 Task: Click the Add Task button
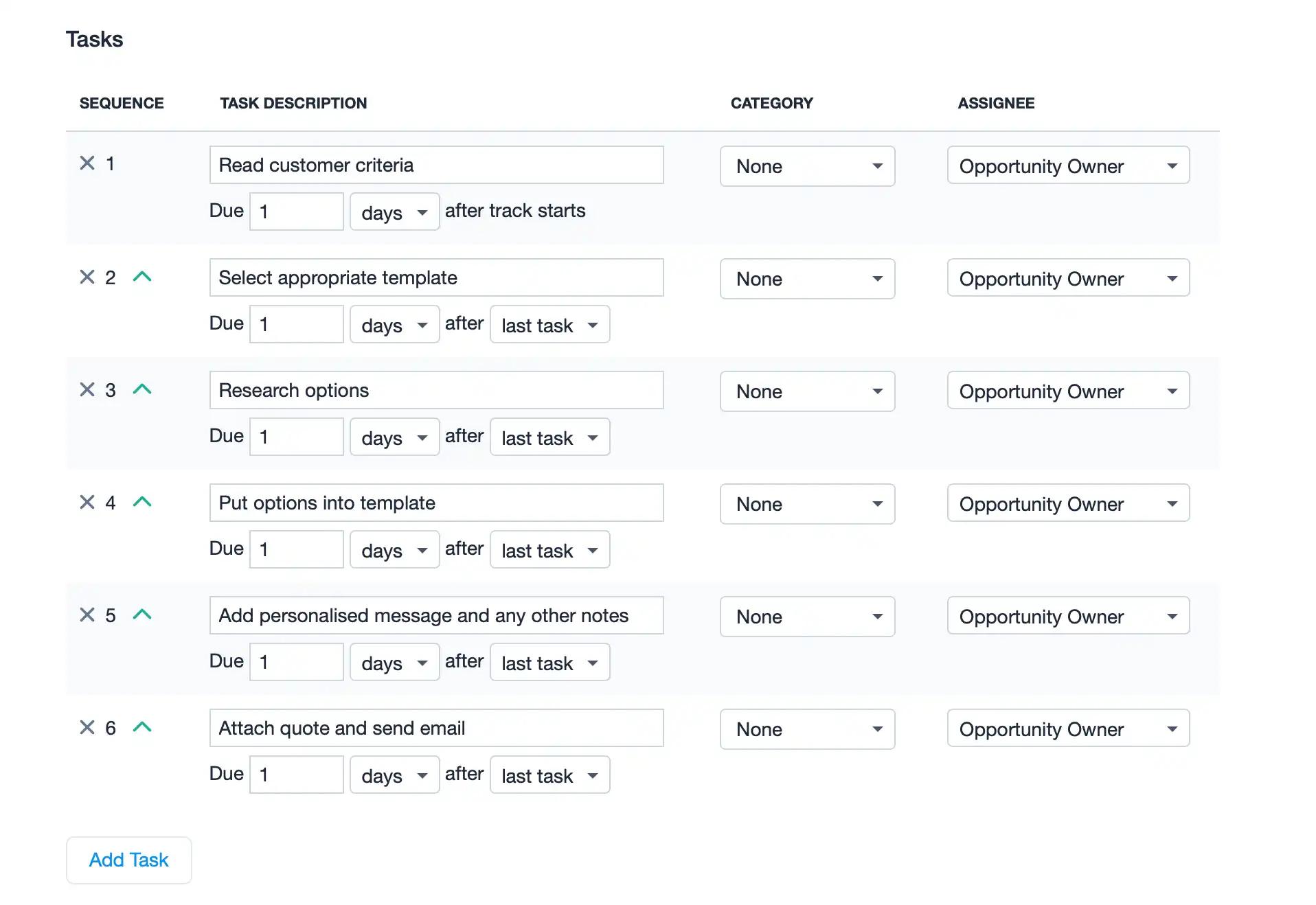[129, 860]
